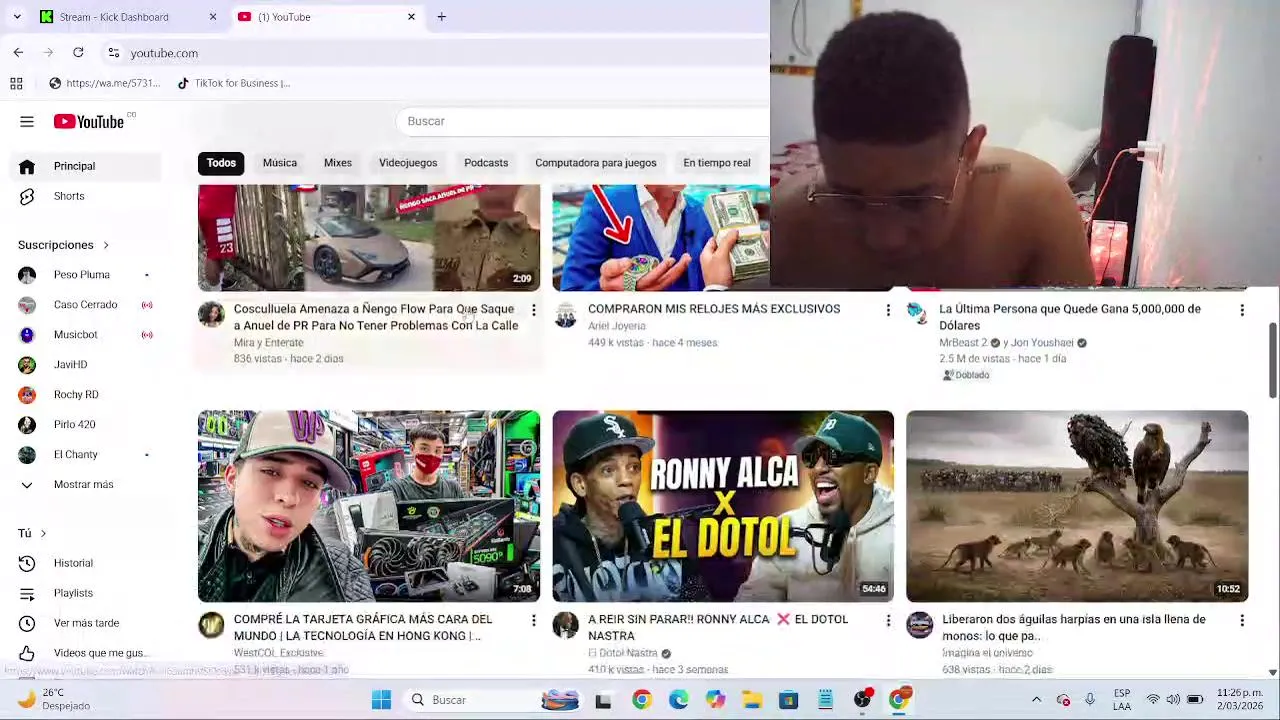Show hidden system tray icons
This screenshot has height=720, width=1280.
[1036, 699]
